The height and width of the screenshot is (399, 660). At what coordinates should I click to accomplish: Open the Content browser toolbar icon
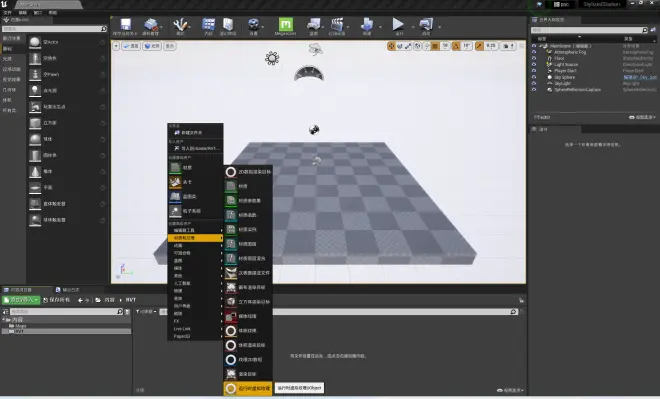tap(208, 24)
